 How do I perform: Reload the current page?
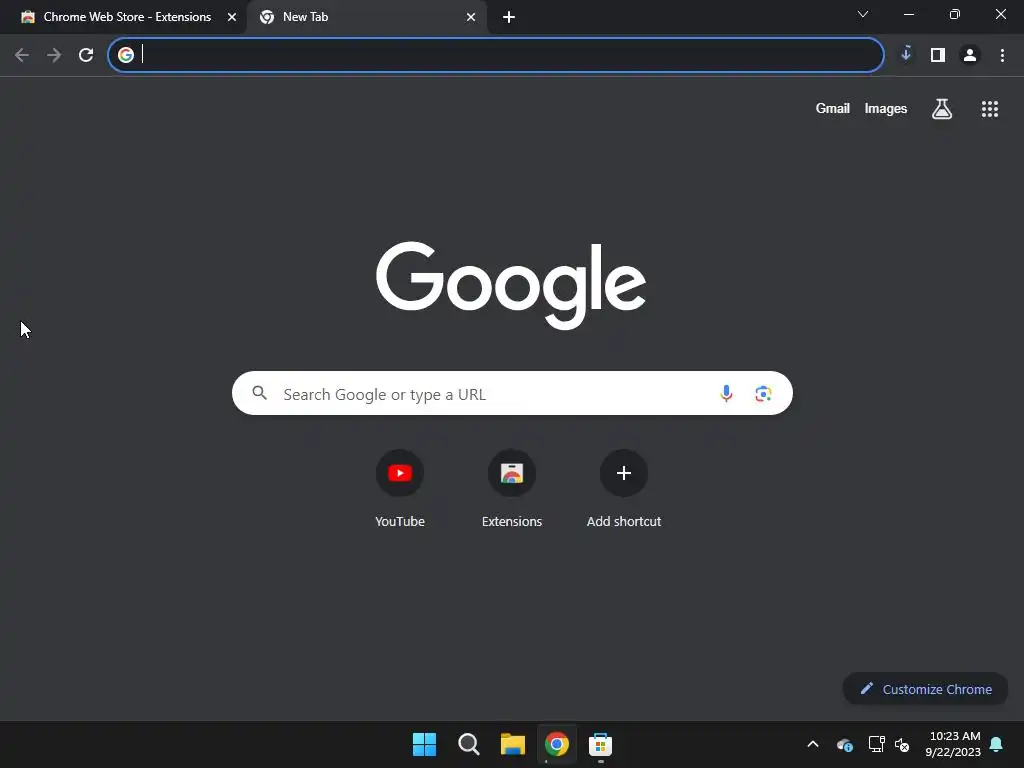coord(86,55)
